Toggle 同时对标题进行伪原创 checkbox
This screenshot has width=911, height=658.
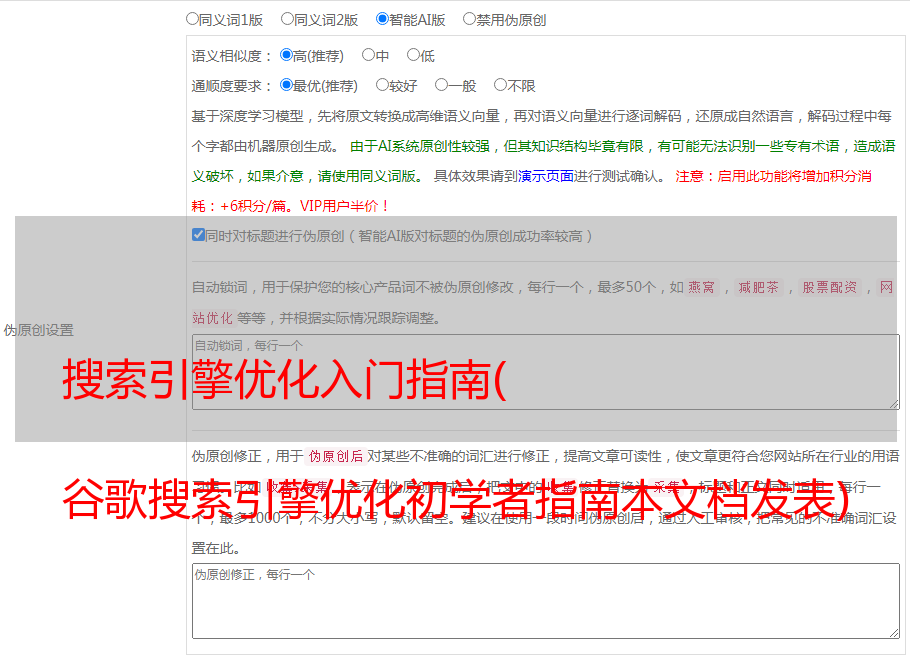[x=198, y=235]
